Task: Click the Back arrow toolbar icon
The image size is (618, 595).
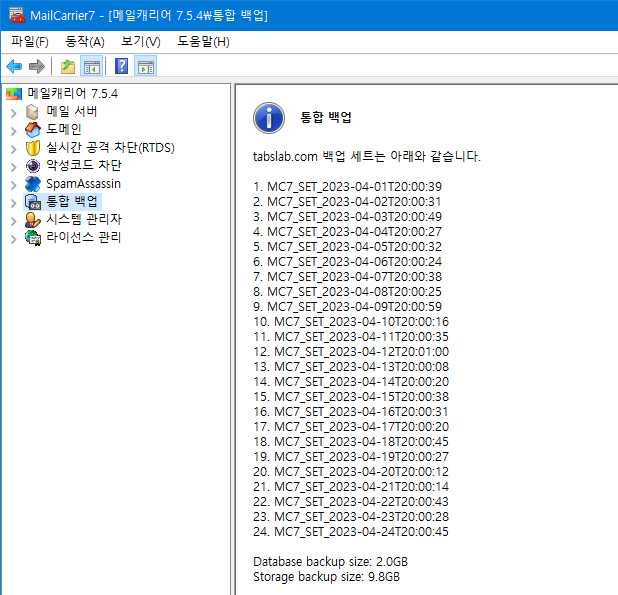Action: coord(14,67)
